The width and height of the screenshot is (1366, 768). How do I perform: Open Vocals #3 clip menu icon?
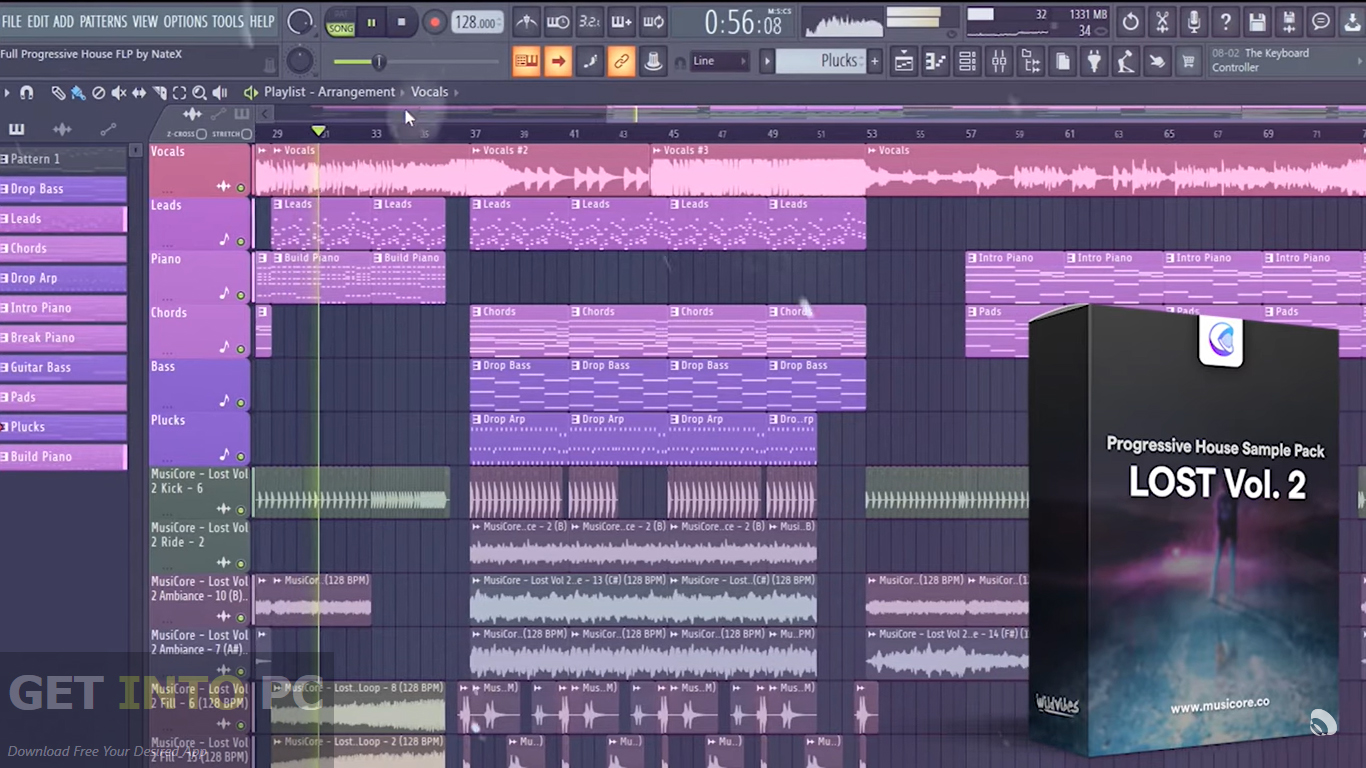(656, 150)
